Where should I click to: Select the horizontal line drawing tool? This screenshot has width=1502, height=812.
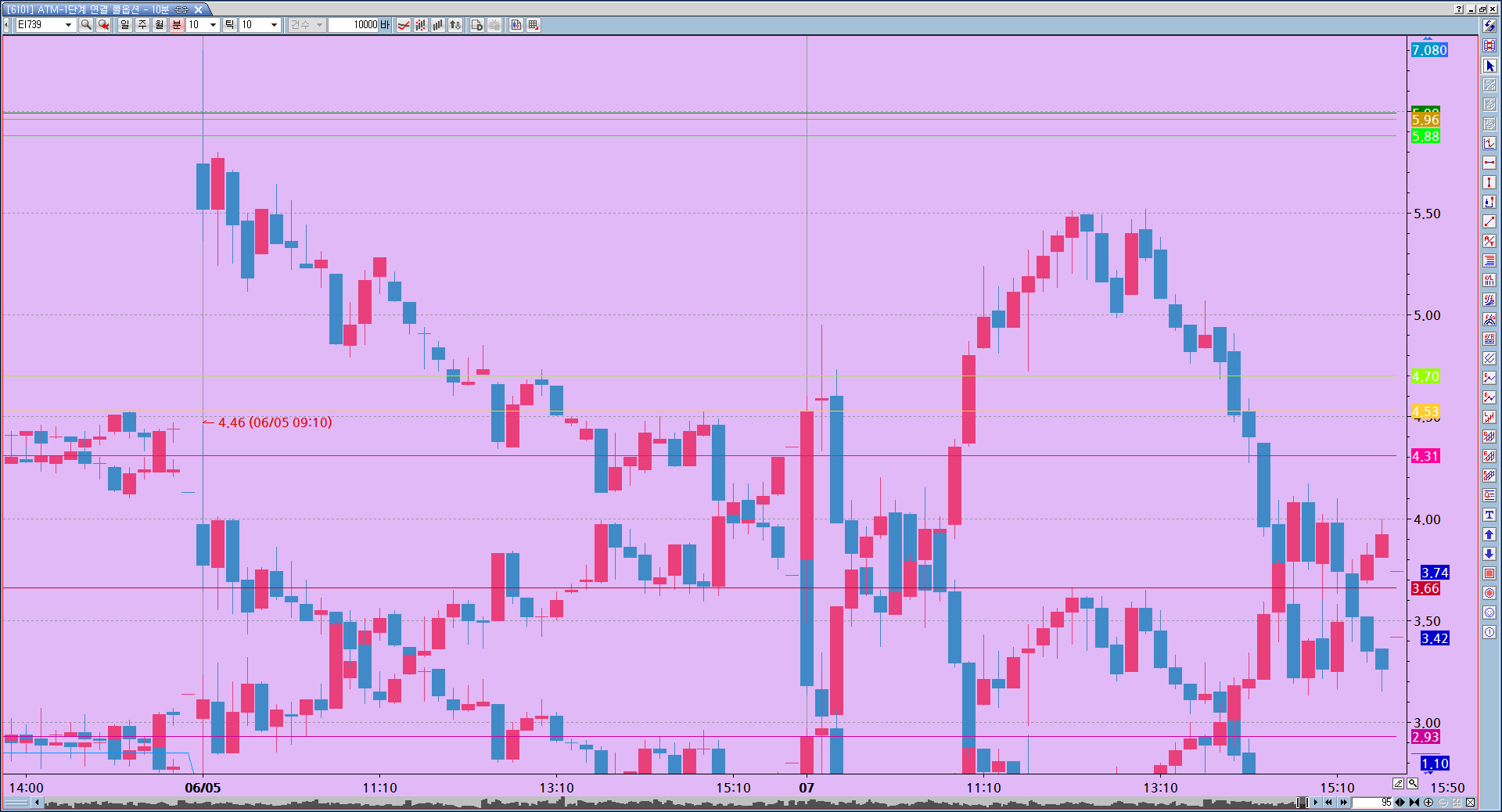(x=1489, y=163)
